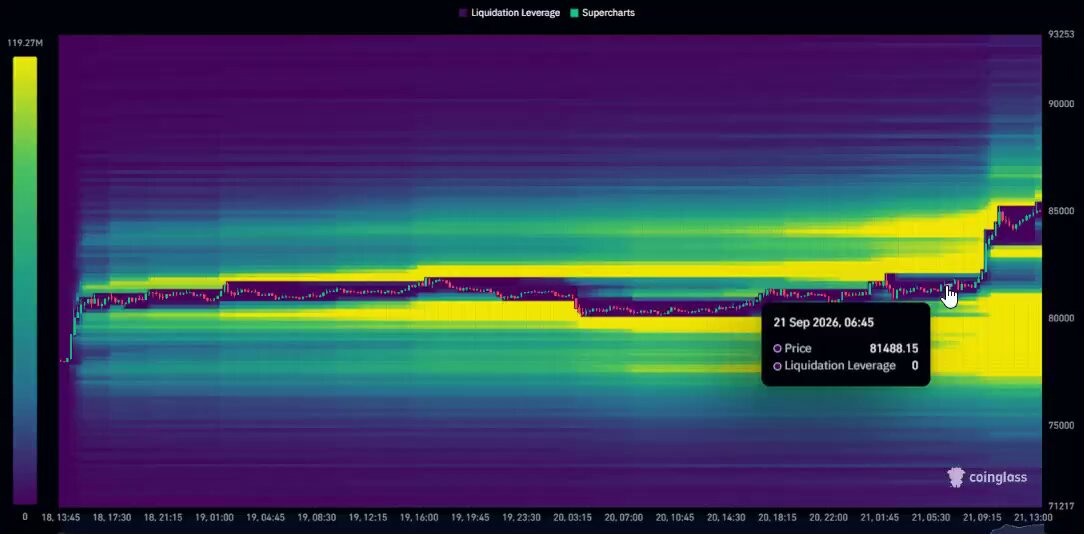Image resolution: width=1084 pixels, height=534 pixels.
Task: Click the 119.27M scale maximum label
Action: coord(26,43)
